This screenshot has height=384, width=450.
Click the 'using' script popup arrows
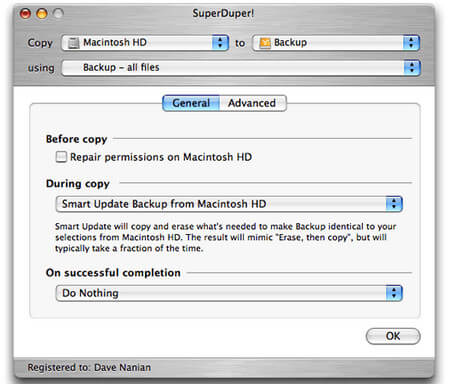click(x=412, y=68)
